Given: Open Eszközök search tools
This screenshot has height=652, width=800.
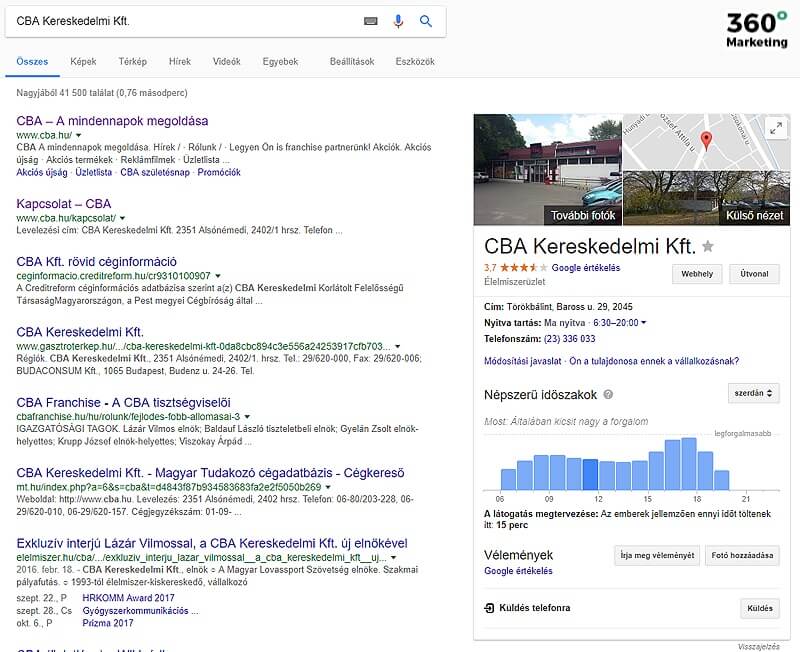Looking at the screenshot, I should click(x=415, y=62).
